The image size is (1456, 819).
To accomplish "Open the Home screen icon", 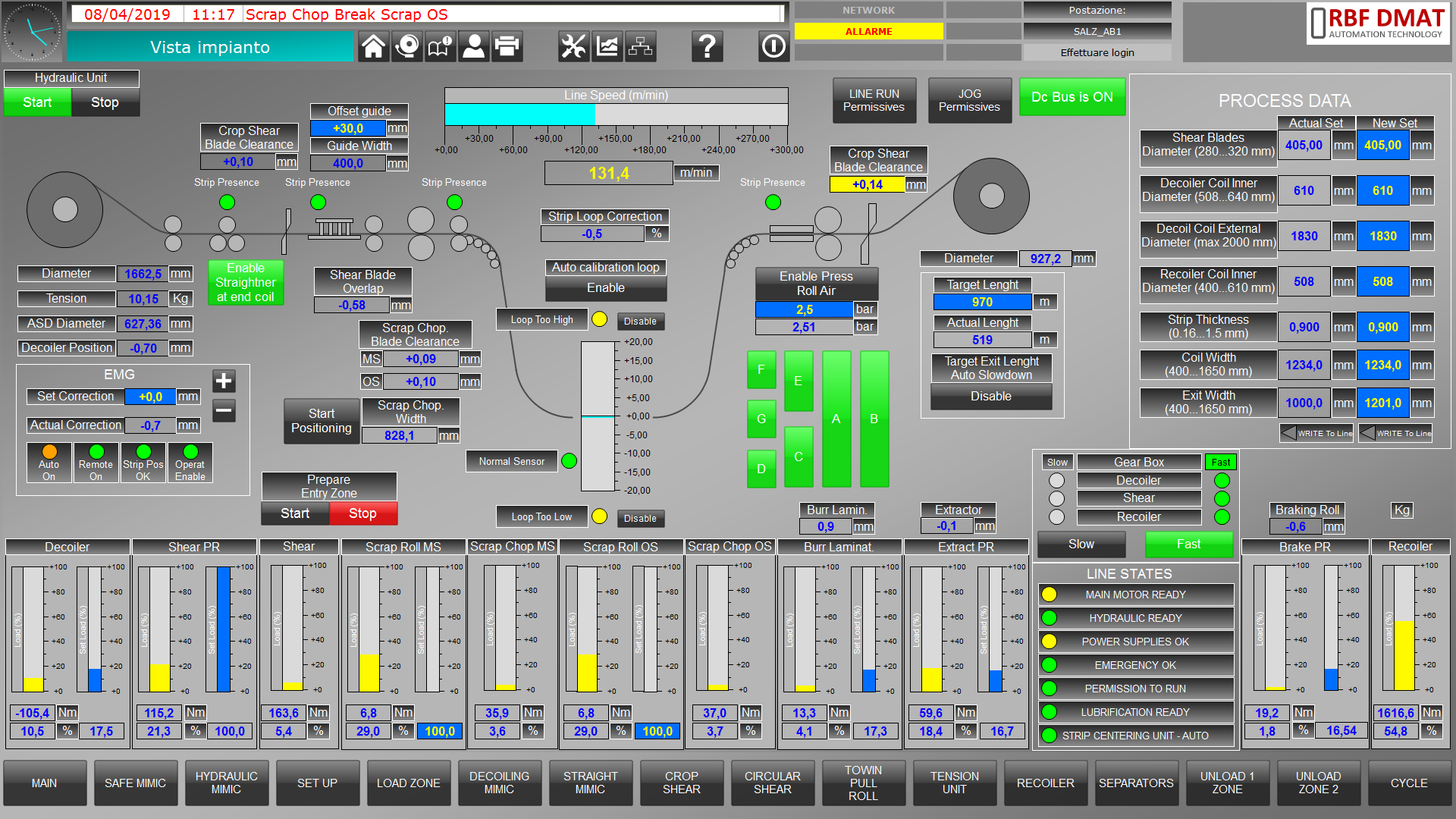I will [x=373, y=47].
